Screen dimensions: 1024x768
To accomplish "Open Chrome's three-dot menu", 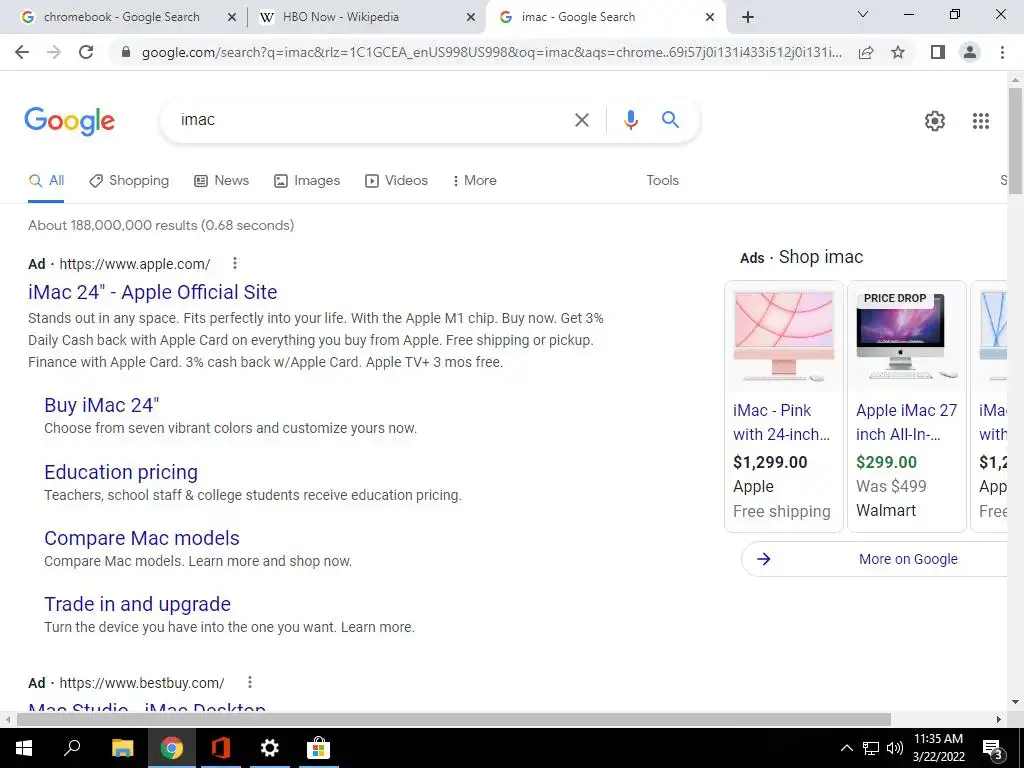I will pos(1002,52).
